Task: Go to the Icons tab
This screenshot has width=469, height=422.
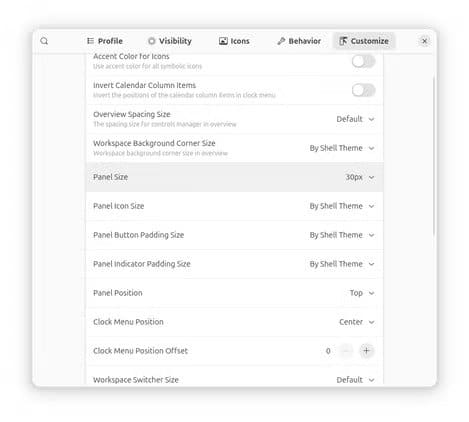Action: [x=234, y=41]
